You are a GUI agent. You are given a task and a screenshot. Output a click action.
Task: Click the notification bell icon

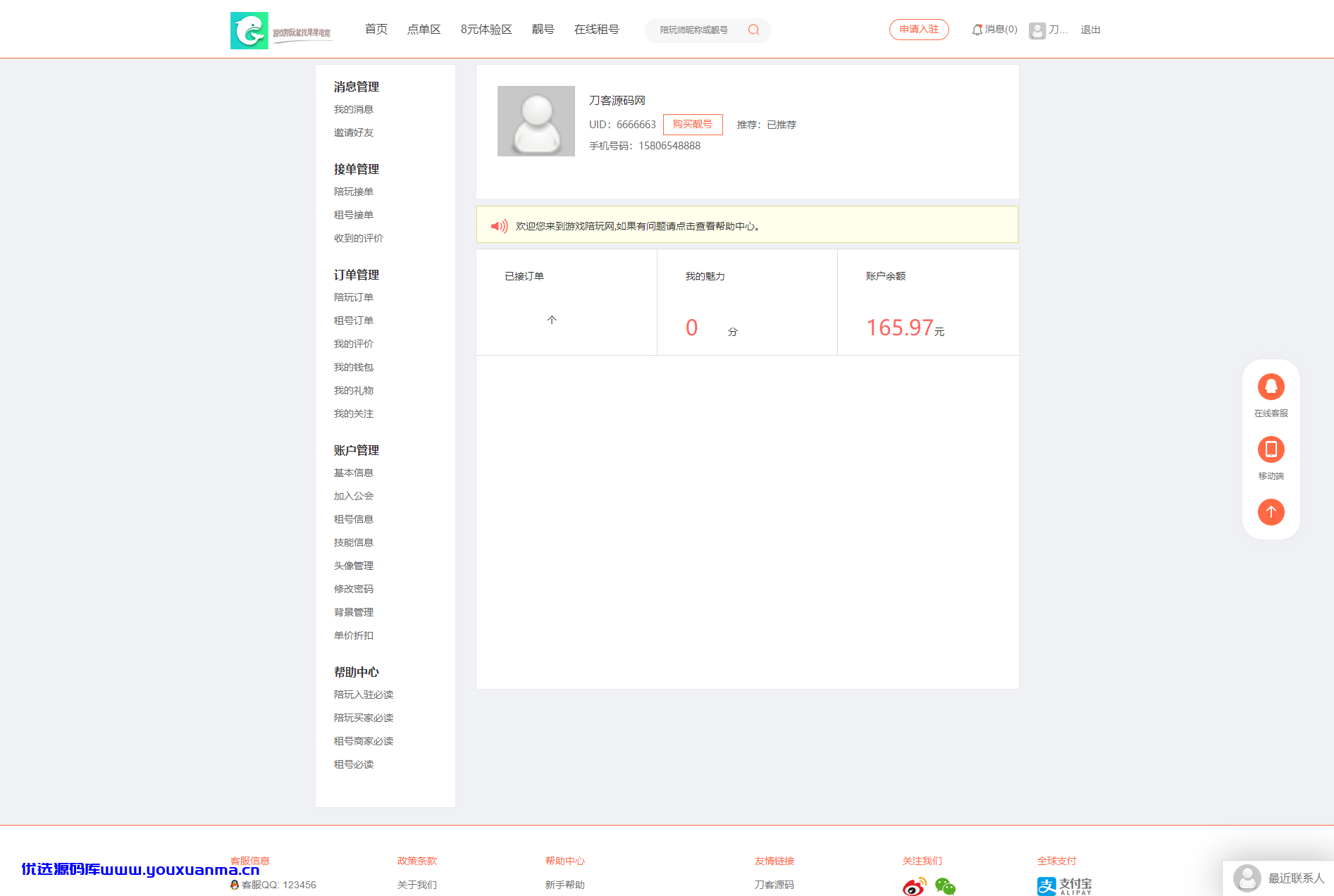pos(977,30)
